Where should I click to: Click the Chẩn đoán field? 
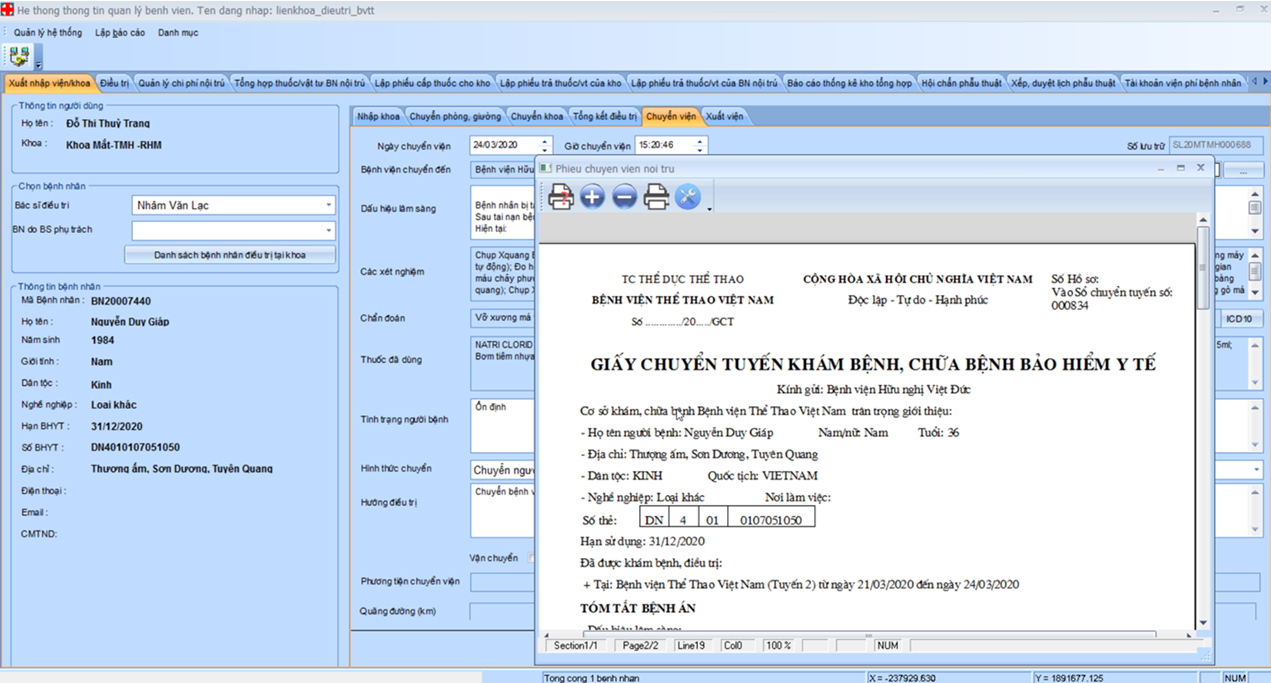coord(502,319)
